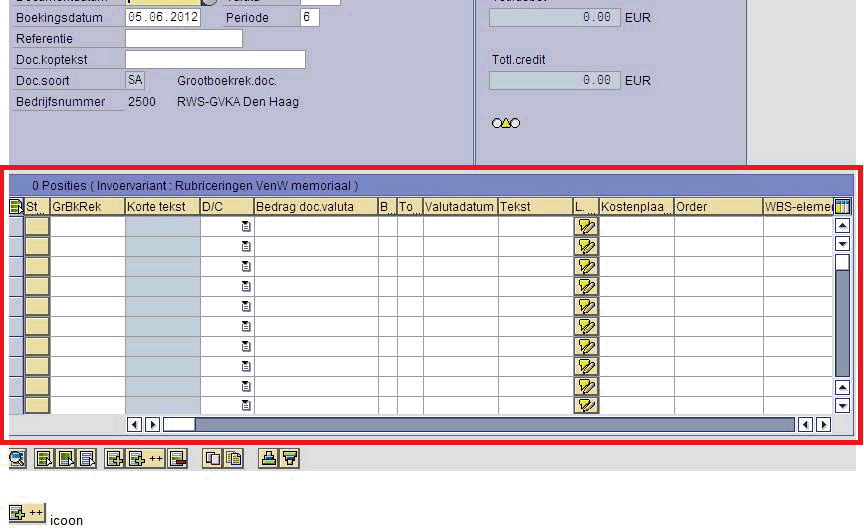Click the copy row icon
Viewport: 864px width, 531px height.
click(x=212, y=459)
